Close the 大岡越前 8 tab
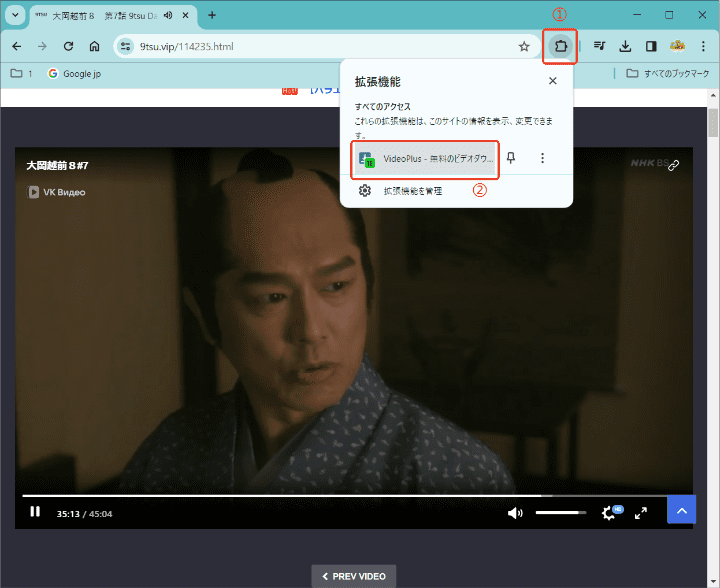Image resolution: width=720 pixels, height=588 pixels. [186, 16]
